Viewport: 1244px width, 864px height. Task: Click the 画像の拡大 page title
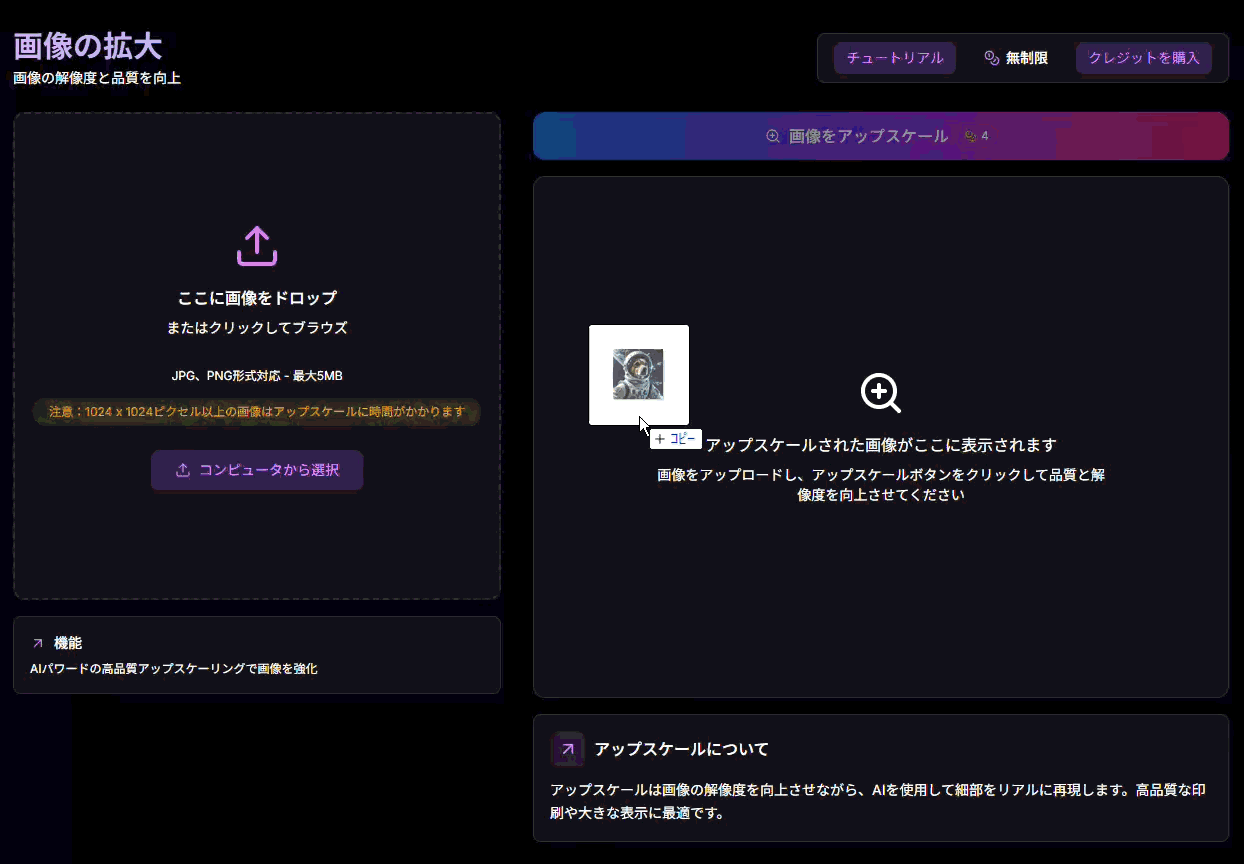click(x=87, y=46)
